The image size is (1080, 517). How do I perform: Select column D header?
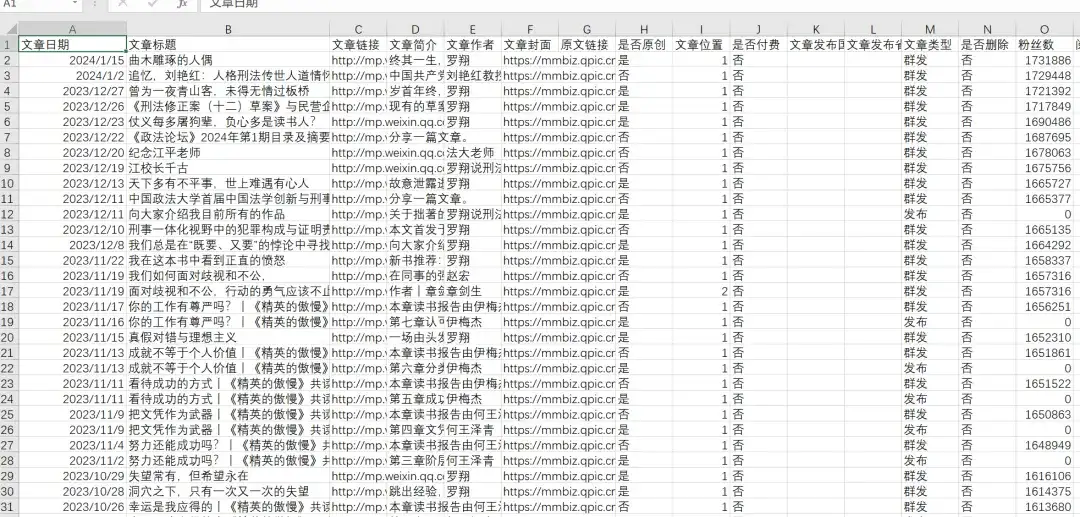click(415, 30)
